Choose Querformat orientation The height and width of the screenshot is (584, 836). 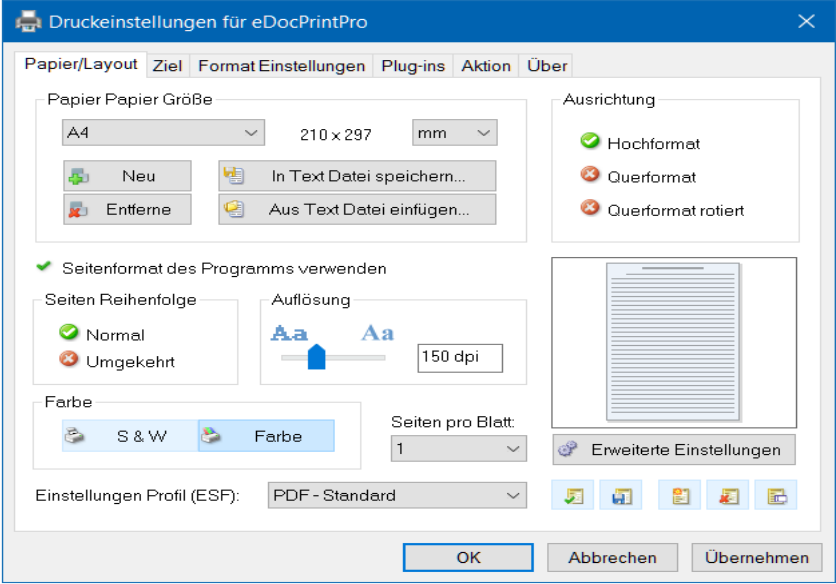pyautogui.click(x=638, y=177)
